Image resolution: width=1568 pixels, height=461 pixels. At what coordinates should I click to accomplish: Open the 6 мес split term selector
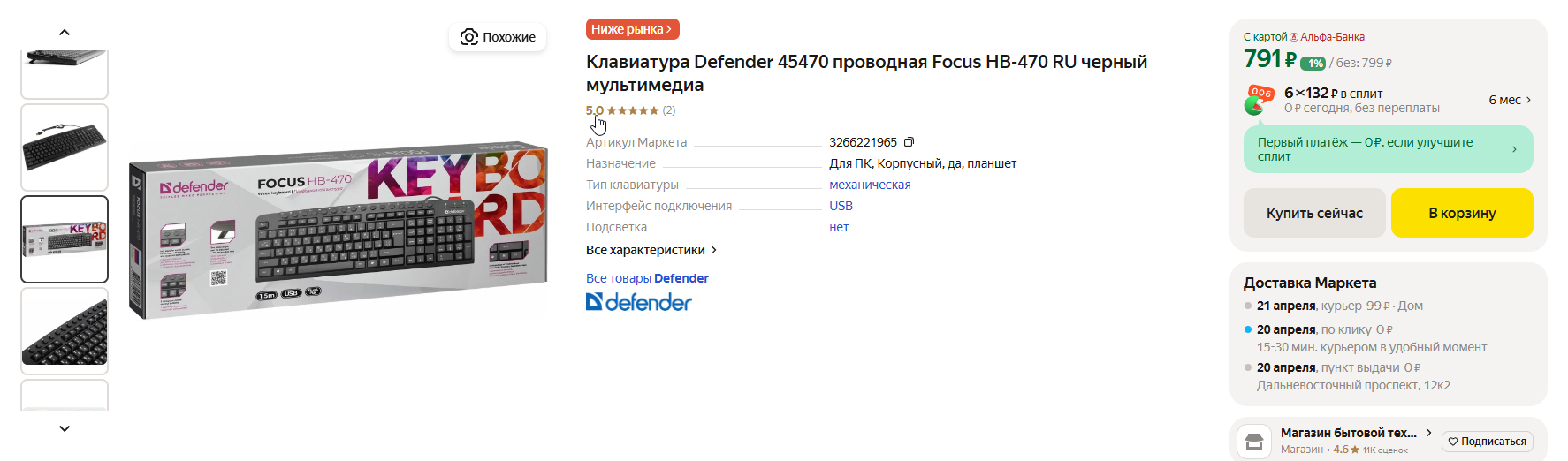[x=1510, y=100]
